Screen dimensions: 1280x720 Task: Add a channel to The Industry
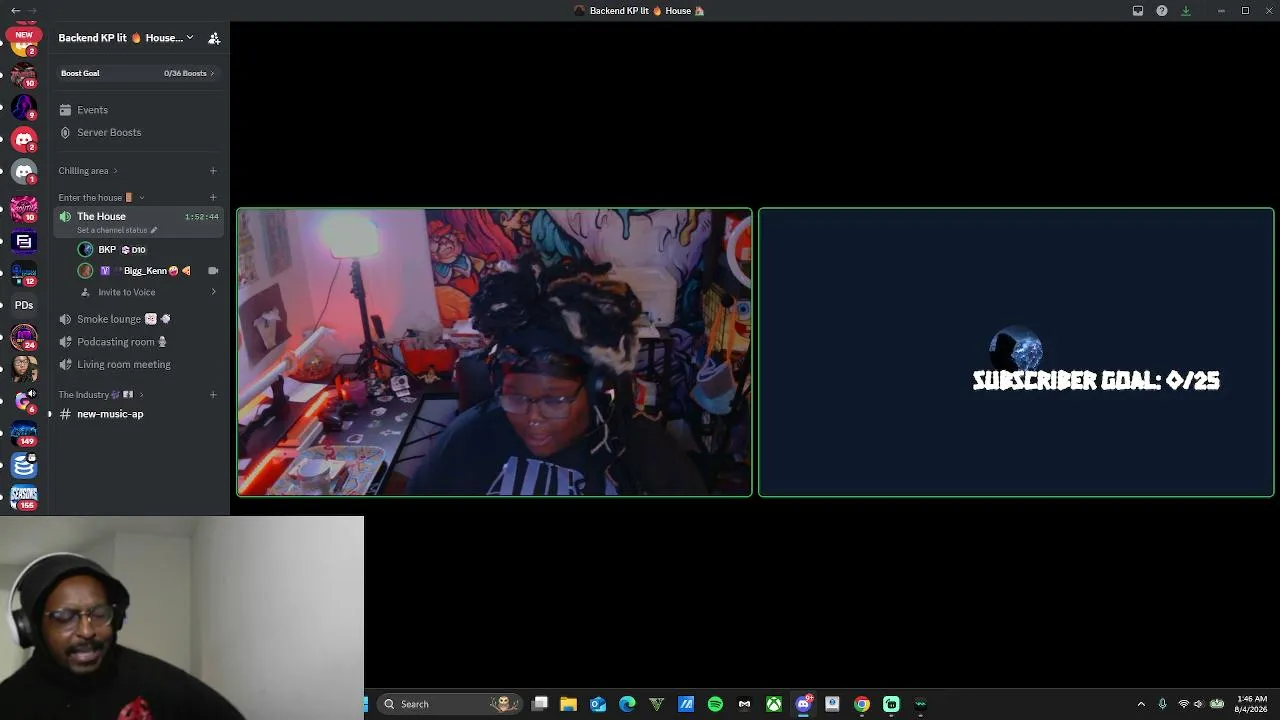pos(213,395)
